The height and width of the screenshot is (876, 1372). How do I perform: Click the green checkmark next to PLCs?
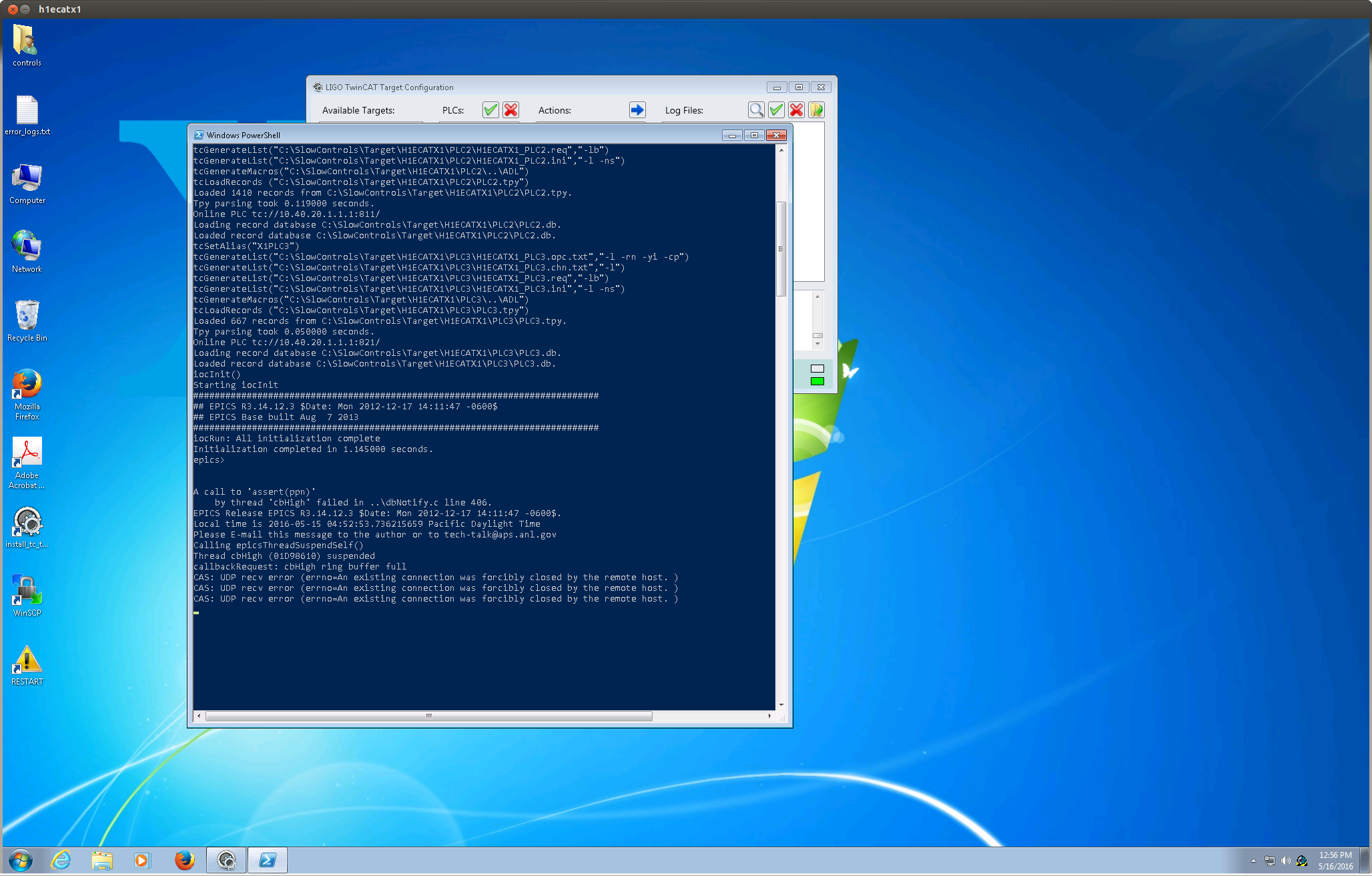[490, 110]
